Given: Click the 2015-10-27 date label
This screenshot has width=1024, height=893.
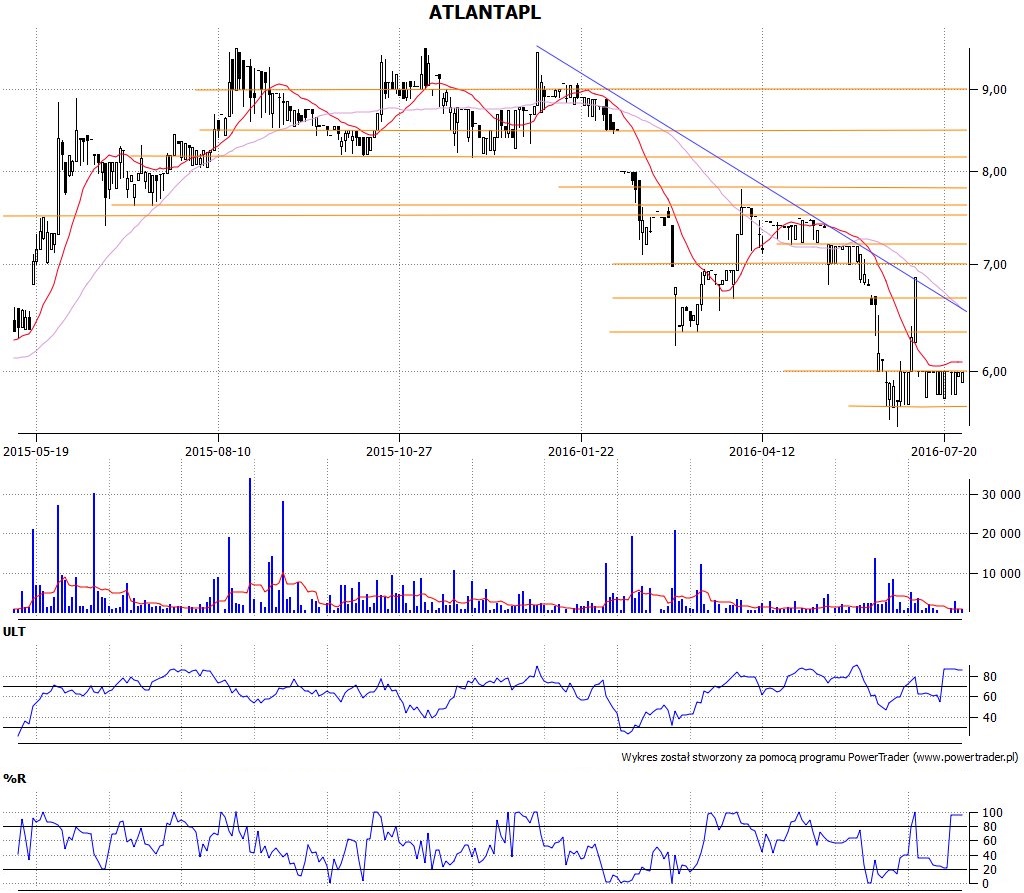Looking at the screenshot, I should [399, 451].
